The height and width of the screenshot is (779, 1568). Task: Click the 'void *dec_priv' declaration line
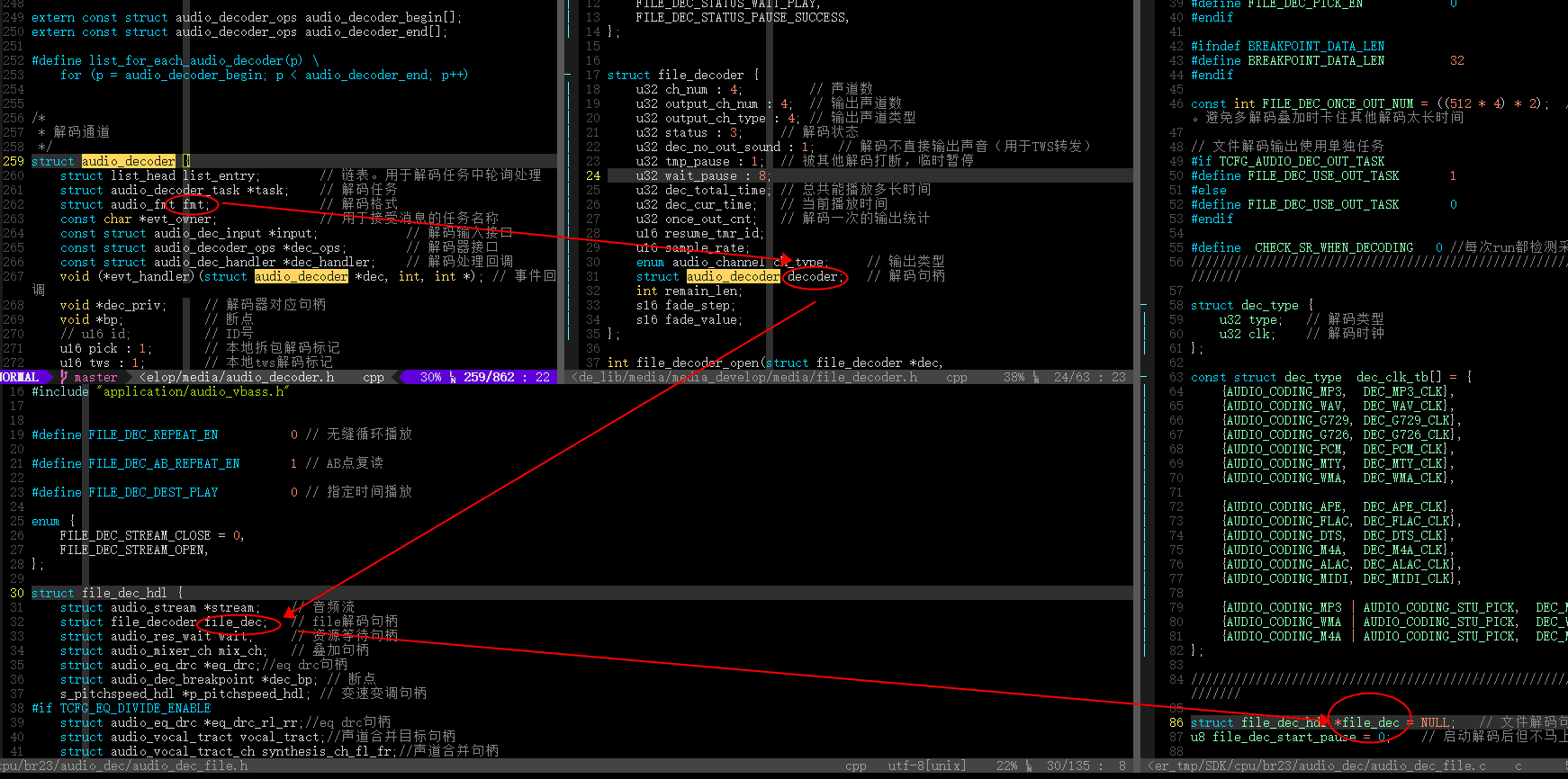click(113, 305)
